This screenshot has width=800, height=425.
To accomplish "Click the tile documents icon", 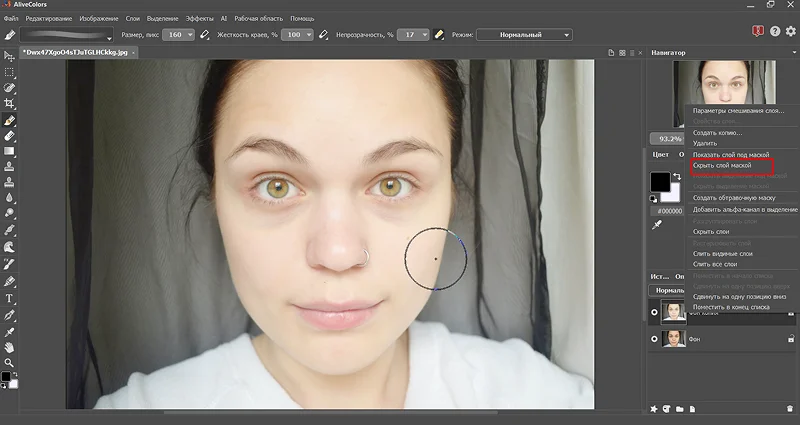I will (622, 53).
